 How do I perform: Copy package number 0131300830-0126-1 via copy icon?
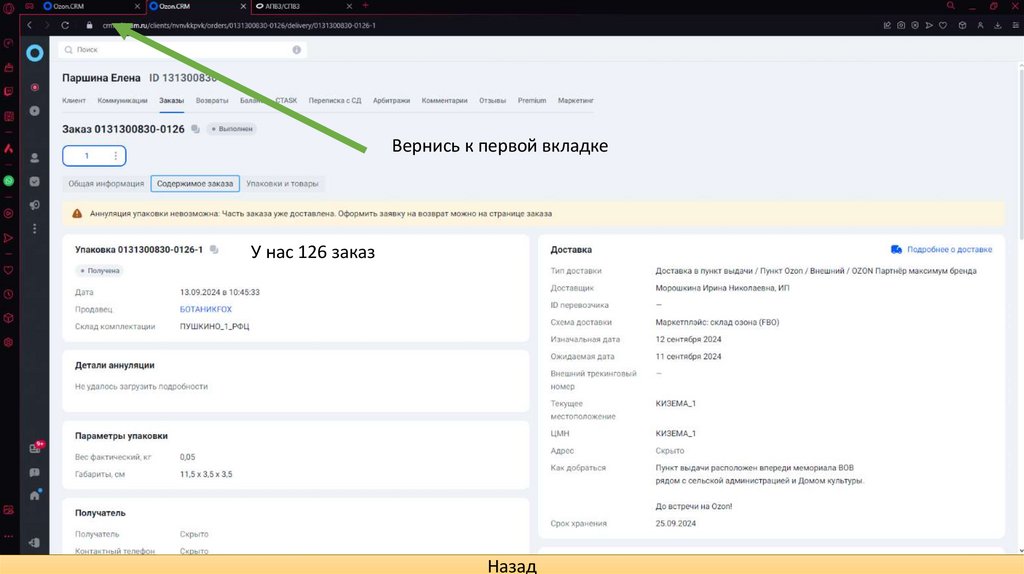214,249
